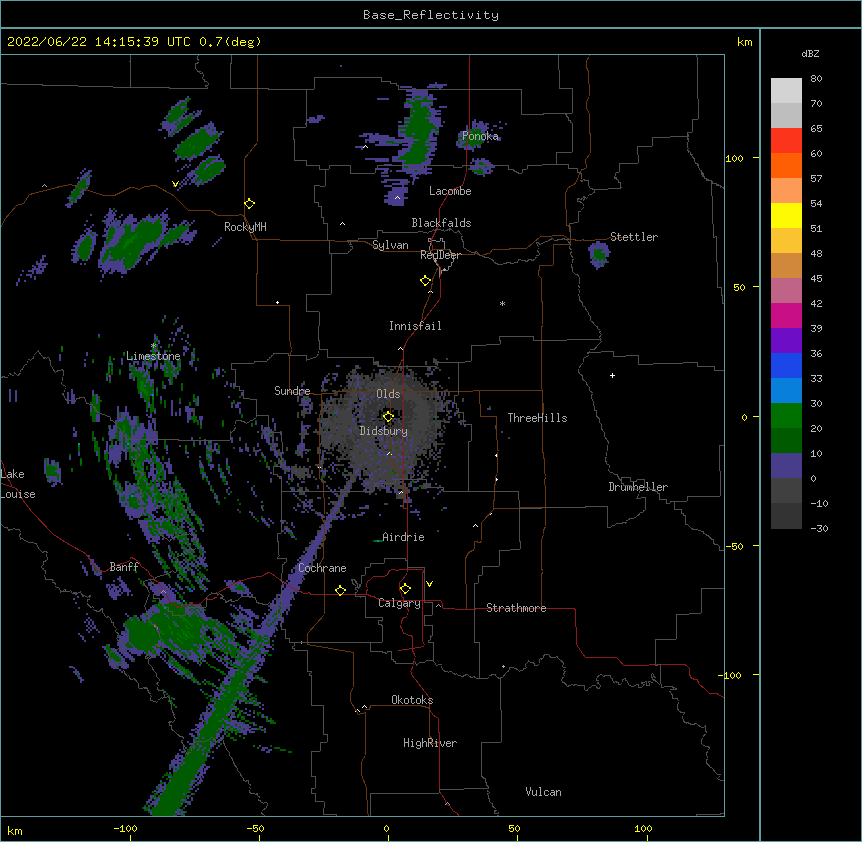Select the purple 36-39 dBZ legend swatch
The width and height of the screenshot is (862, 842).
(786, 340)
